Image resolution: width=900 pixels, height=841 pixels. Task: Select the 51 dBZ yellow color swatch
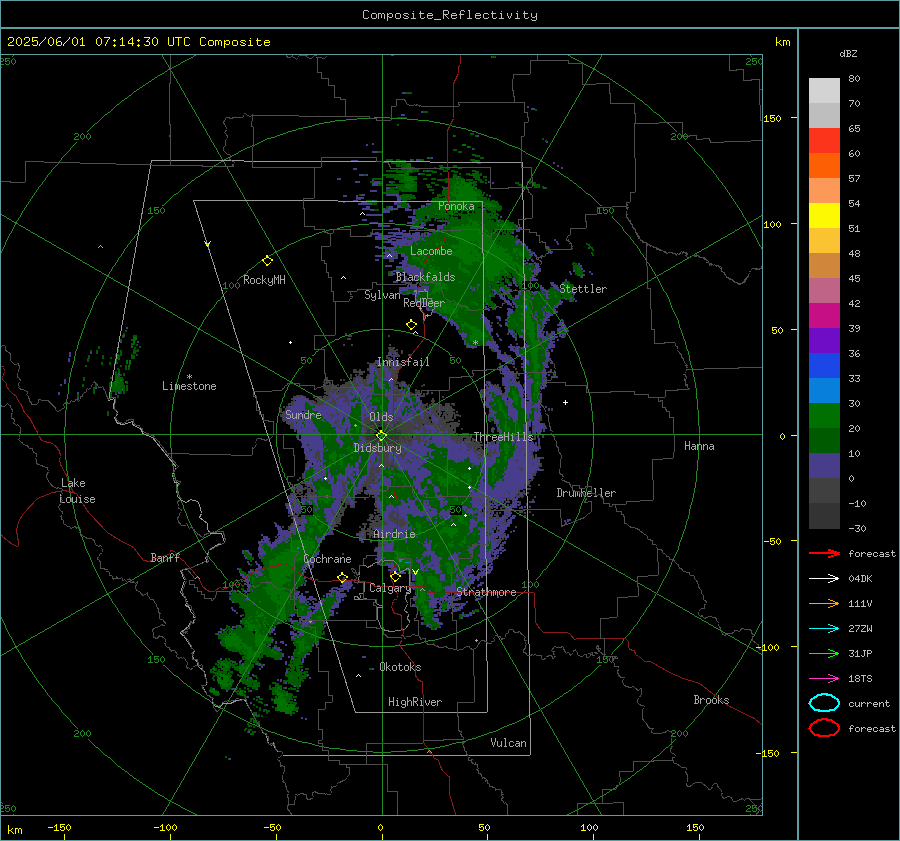point(824,215)
